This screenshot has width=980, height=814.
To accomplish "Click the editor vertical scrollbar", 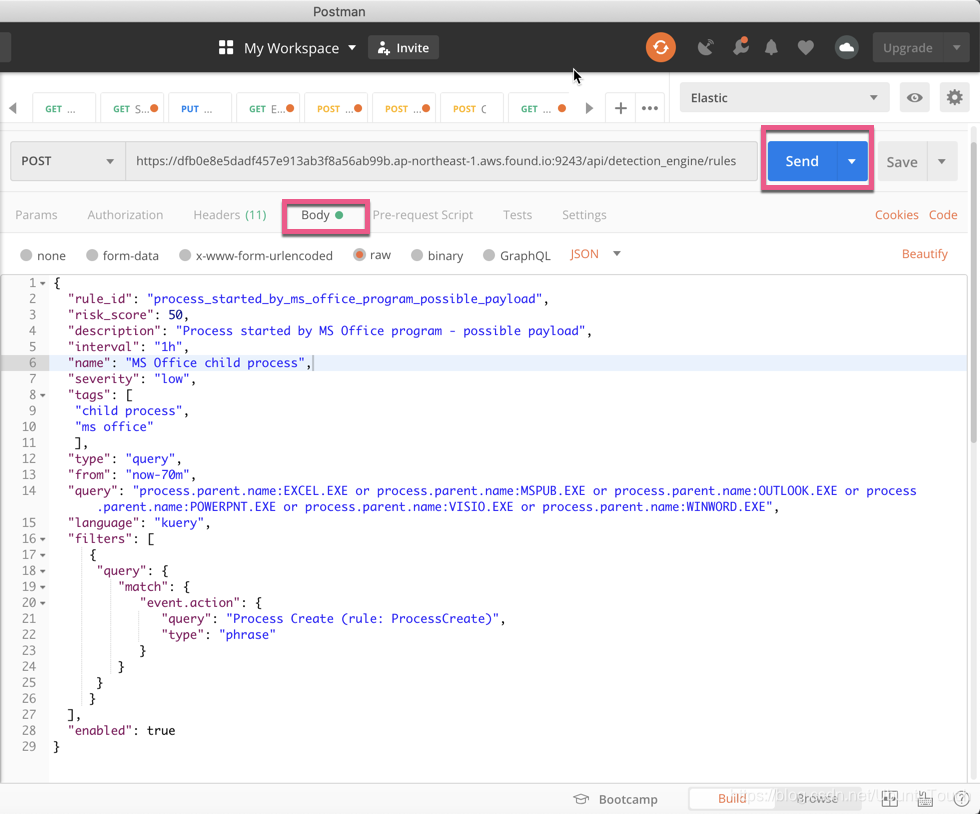I will pyautogui.click(x=973, y=294).
